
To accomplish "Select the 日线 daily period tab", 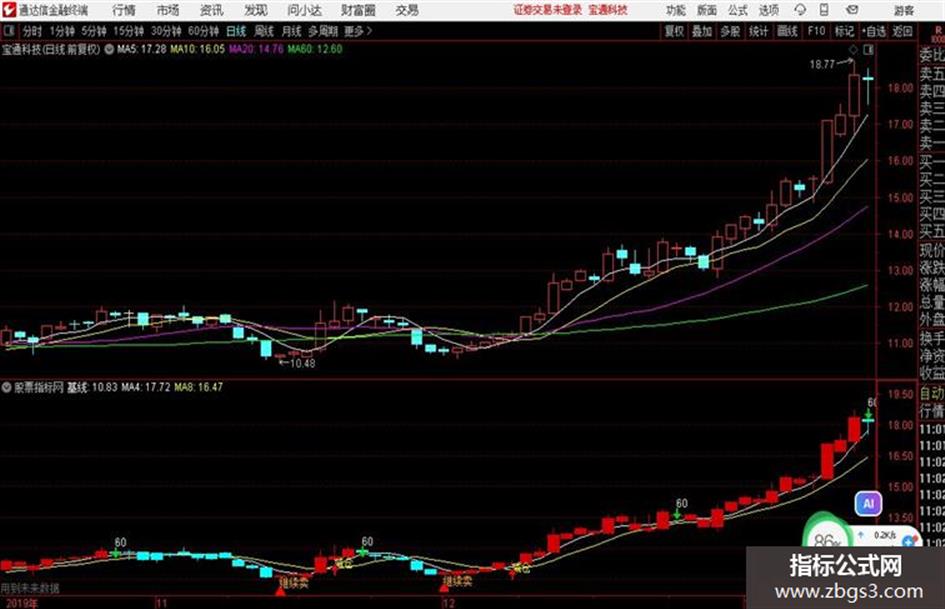I will click(236, 31).
